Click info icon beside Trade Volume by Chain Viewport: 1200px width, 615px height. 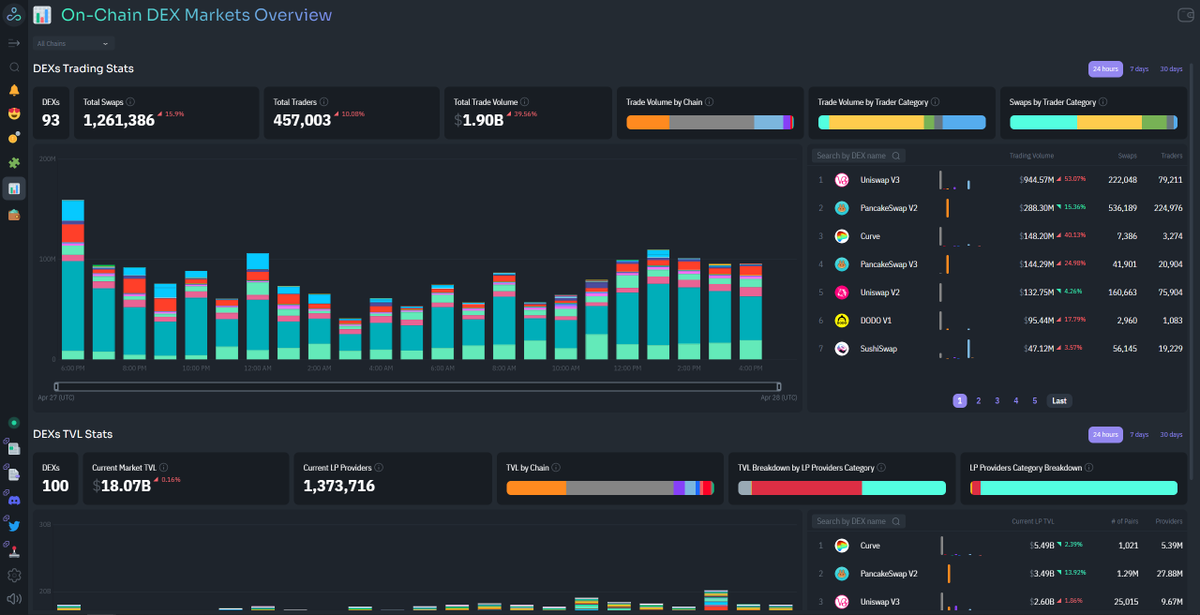[711, 102]
